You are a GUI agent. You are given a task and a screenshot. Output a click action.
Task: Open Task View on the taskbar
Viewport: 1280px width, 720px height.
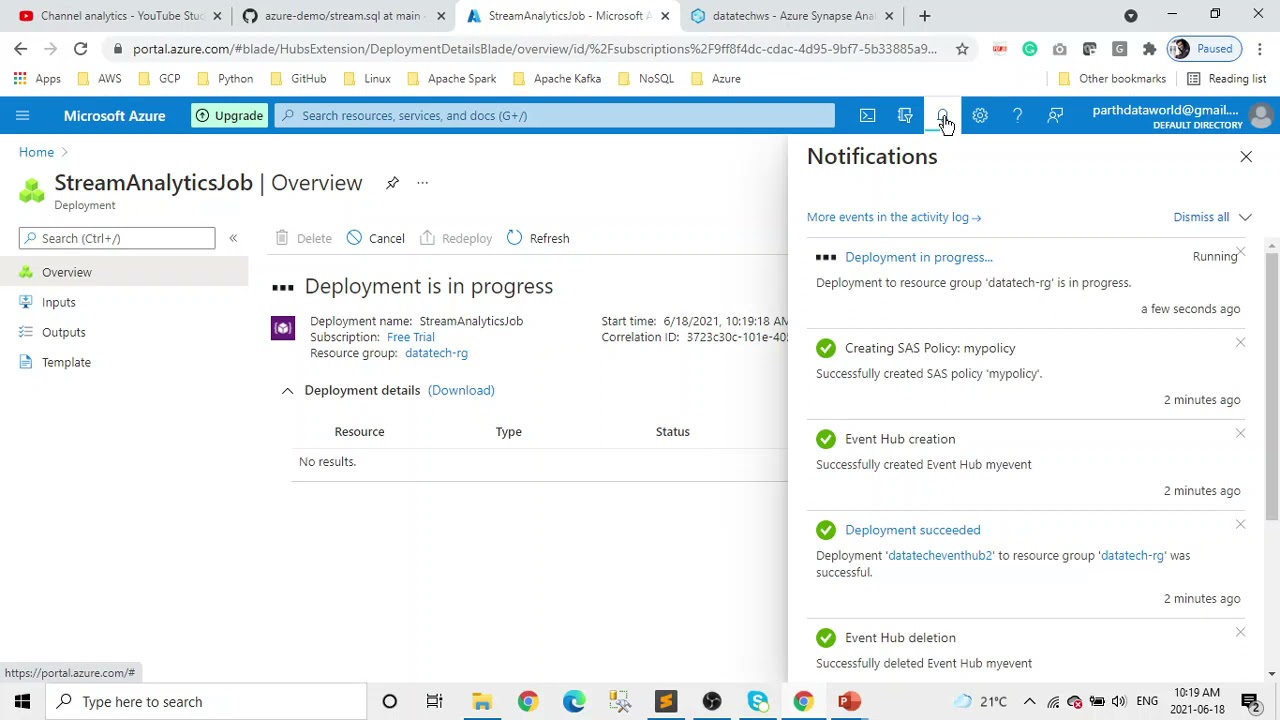[x=434, y=702]
